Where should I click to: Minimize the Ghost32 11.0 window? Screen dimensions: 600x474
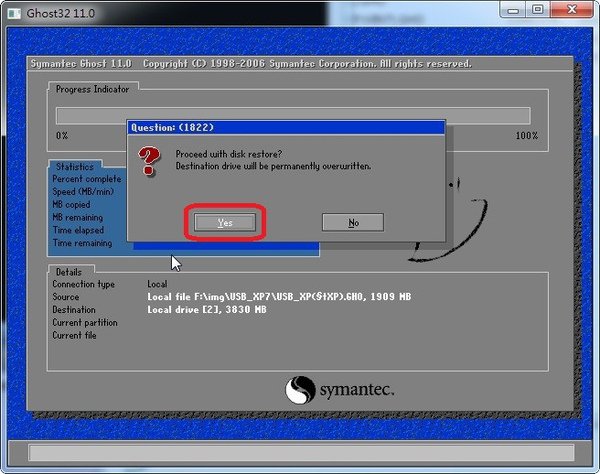513,10
